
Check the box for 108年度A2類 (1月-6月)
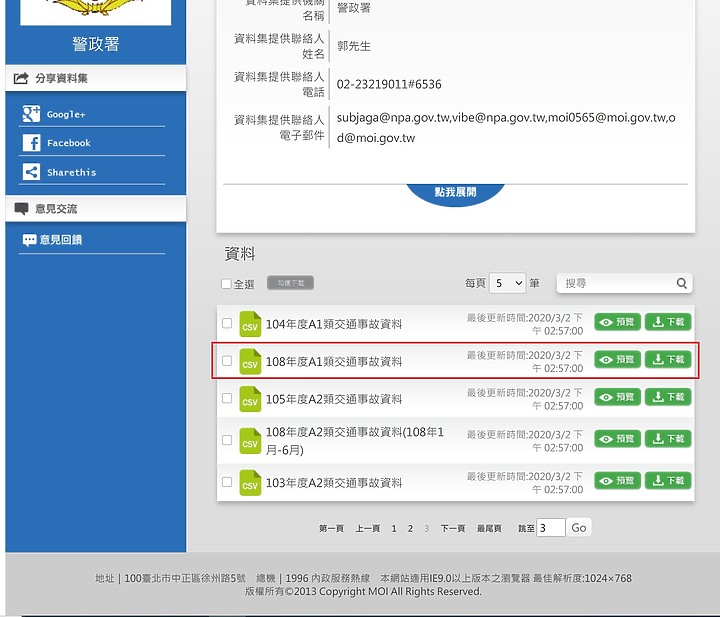point(227,440)
